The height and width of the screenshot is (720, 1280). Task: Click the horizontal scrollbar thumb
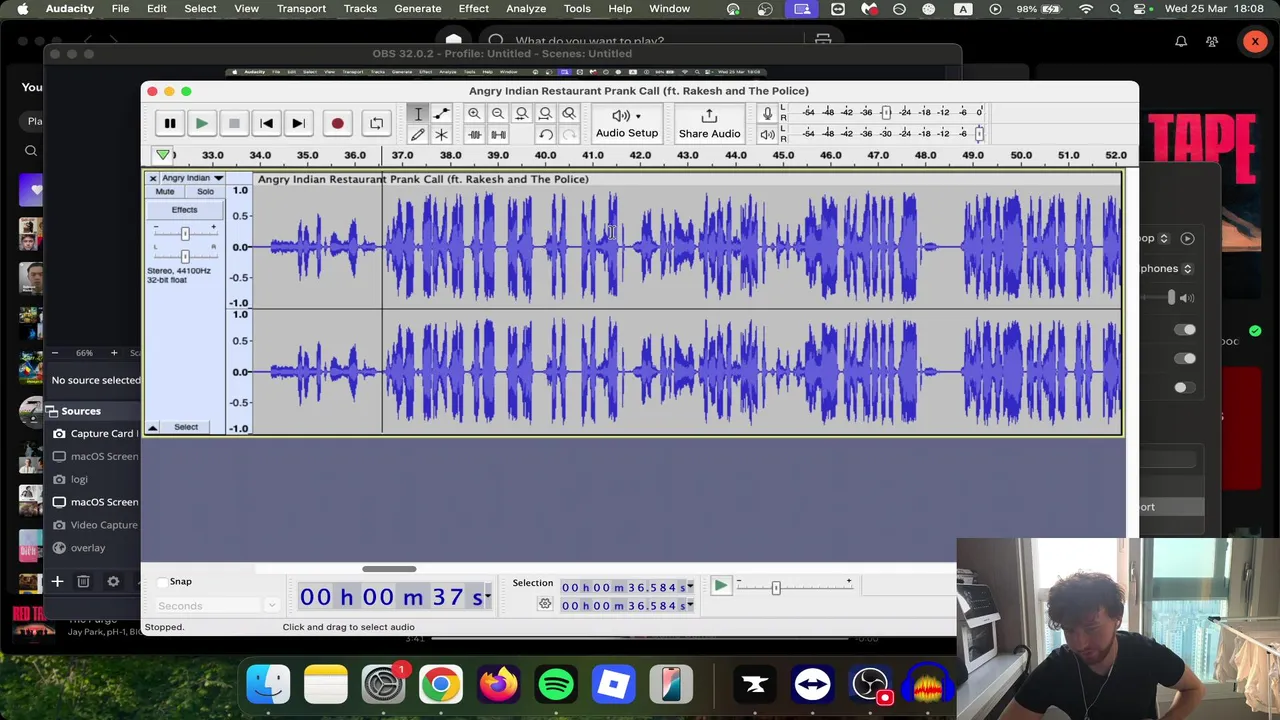[x=389, y=569]
